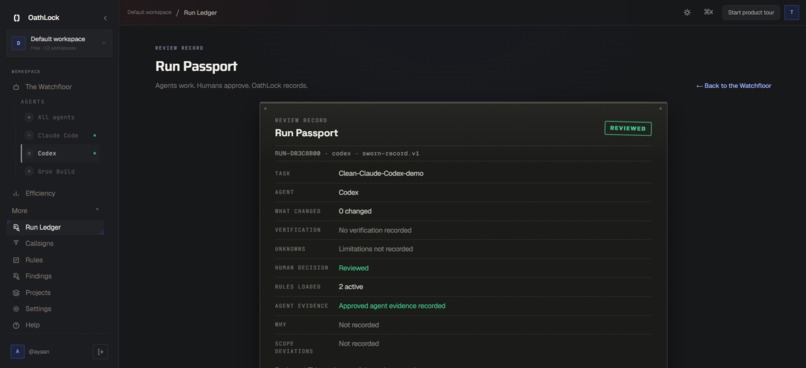Click the Efficiency bar chart icon
This screenshot has width=806, height=368.
coord(16,194)
